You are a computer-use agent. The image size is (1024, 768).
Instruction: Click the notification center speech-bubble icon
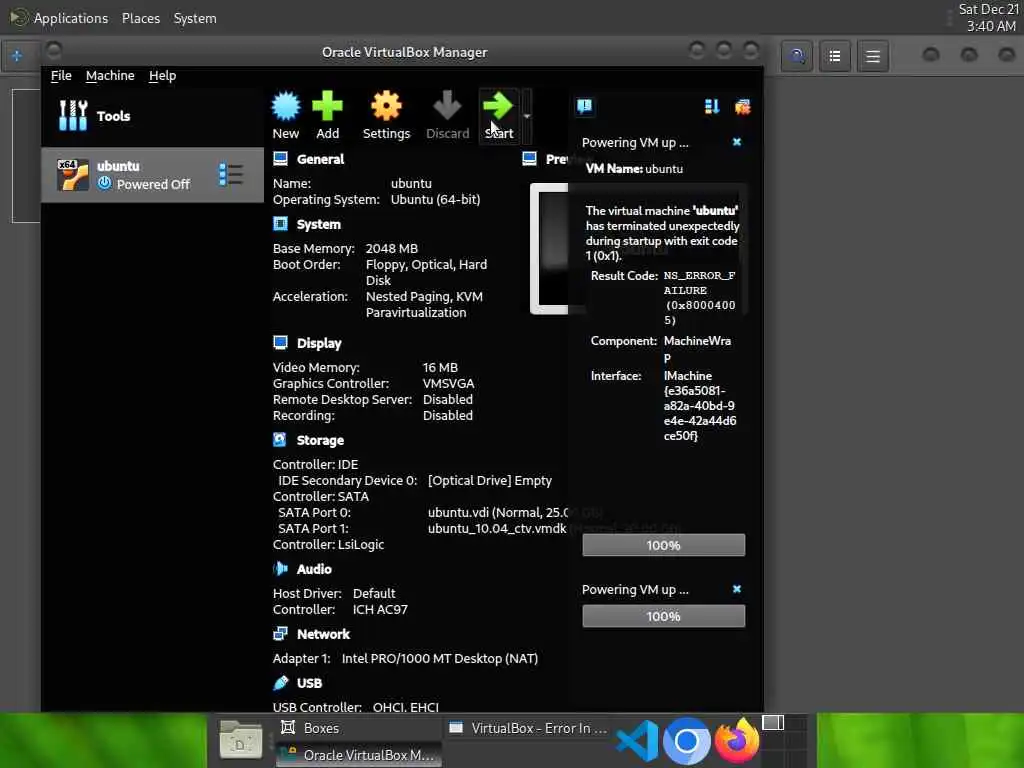pos(584,106)
